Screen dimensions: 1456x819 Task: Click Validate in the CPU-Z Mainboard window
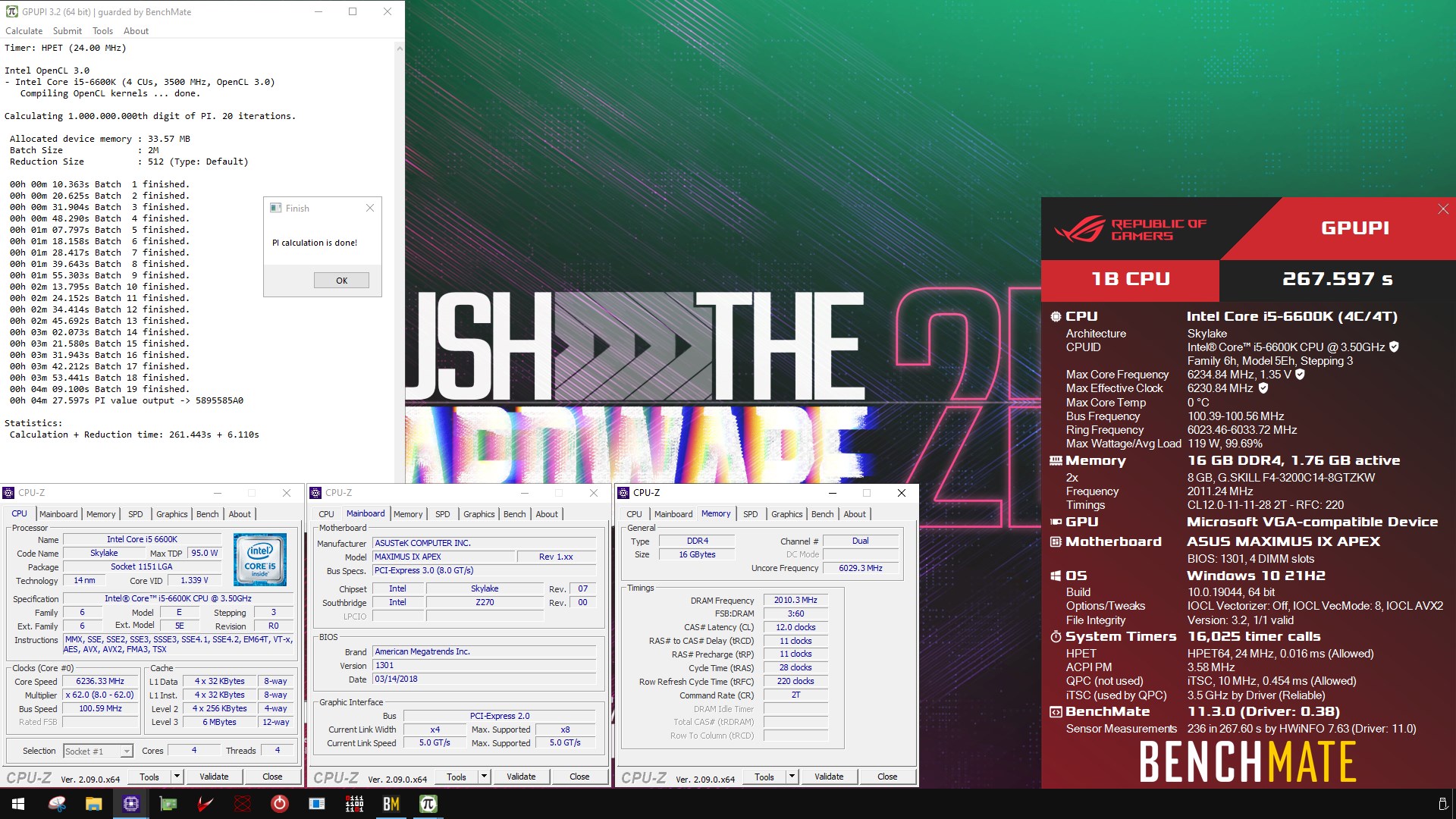pos(521,777)
